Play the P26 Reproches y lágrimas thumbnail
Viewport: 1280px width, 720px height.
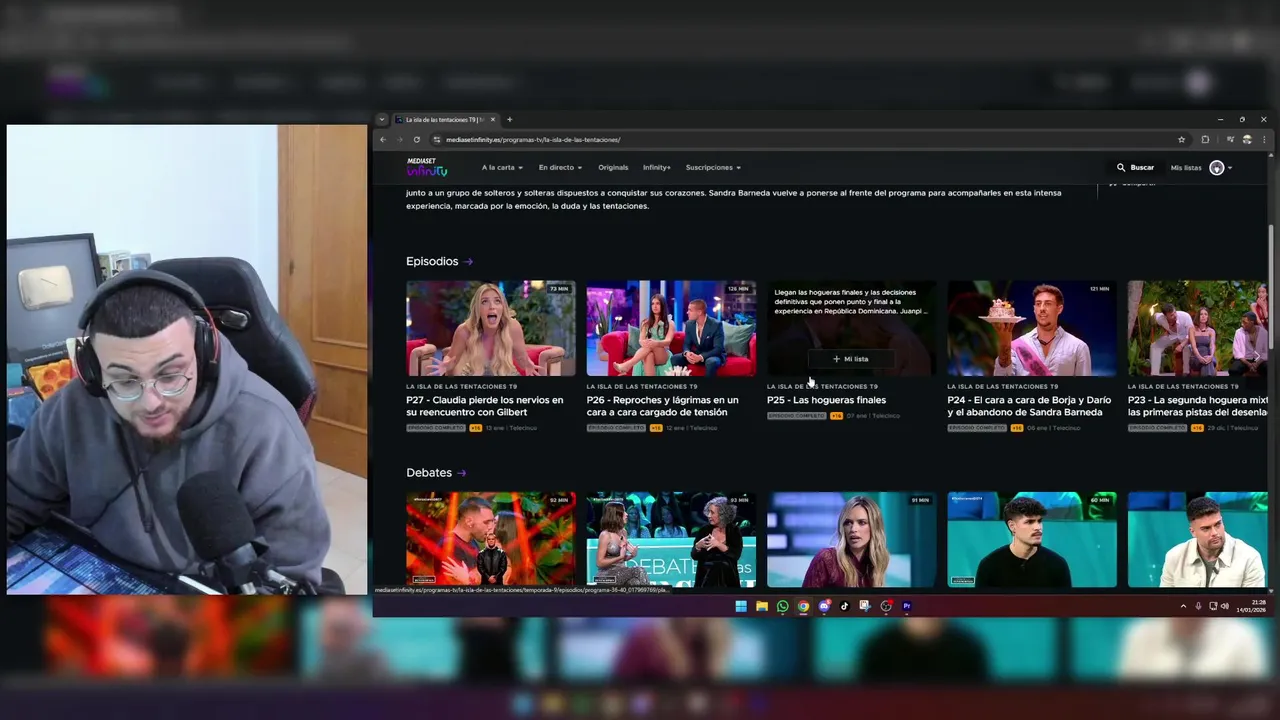(671, 328)
